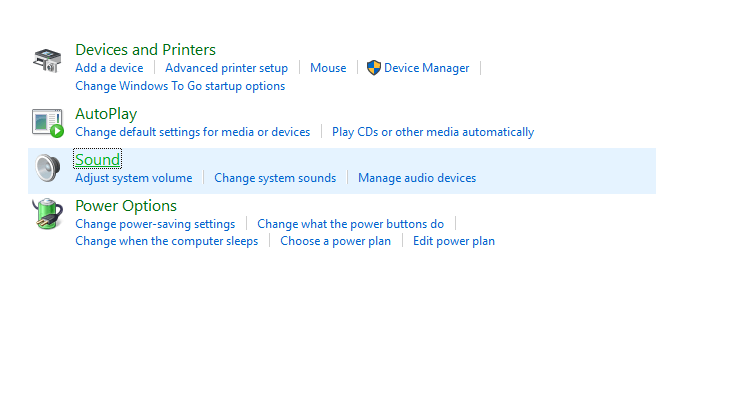Launch Device Manager
The width and height of the screenshot is (729, 413).
coord(426,68)
